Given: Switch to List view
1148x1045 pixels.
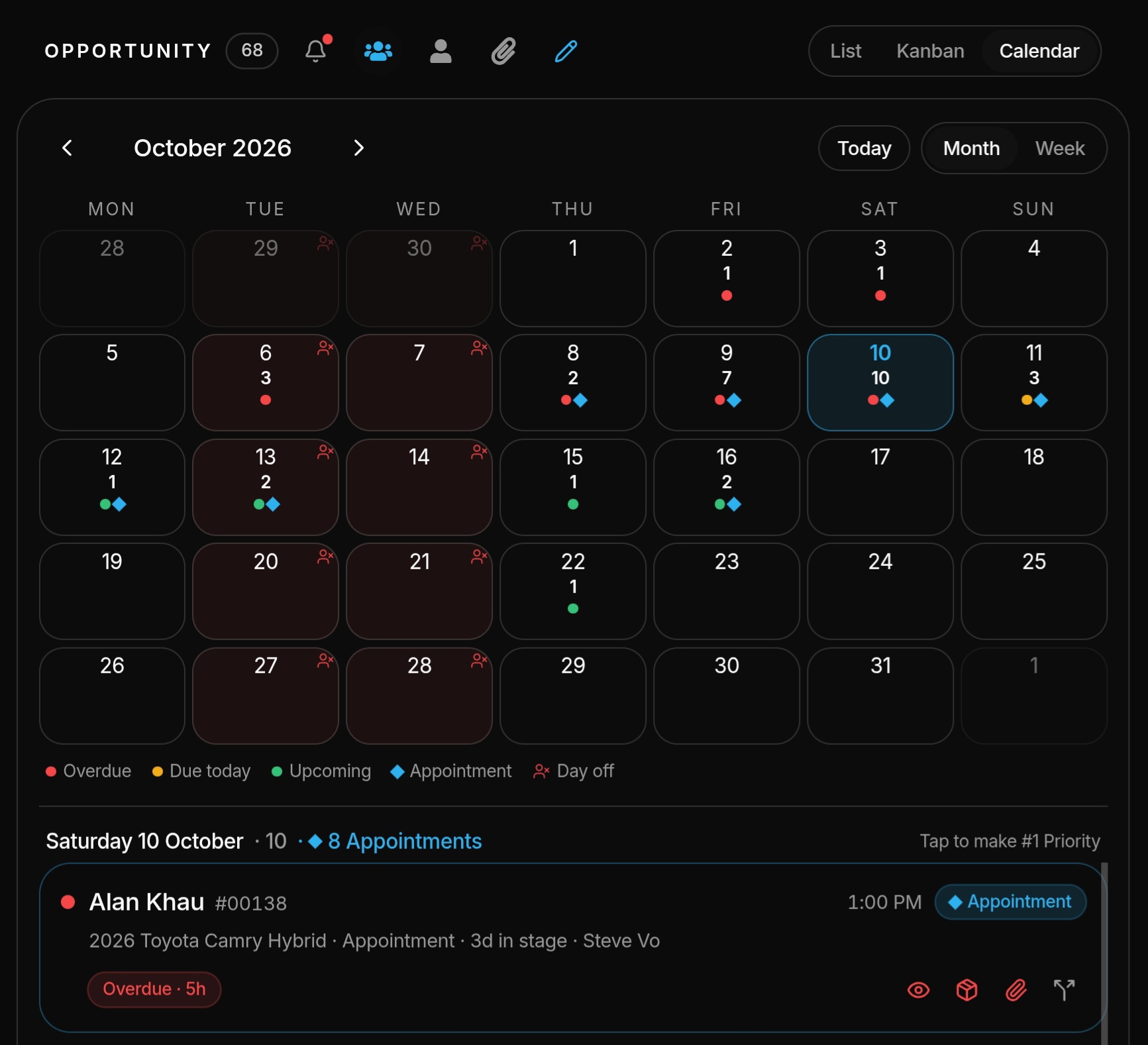Looking at the screenshot, I should tap(845, 51).
